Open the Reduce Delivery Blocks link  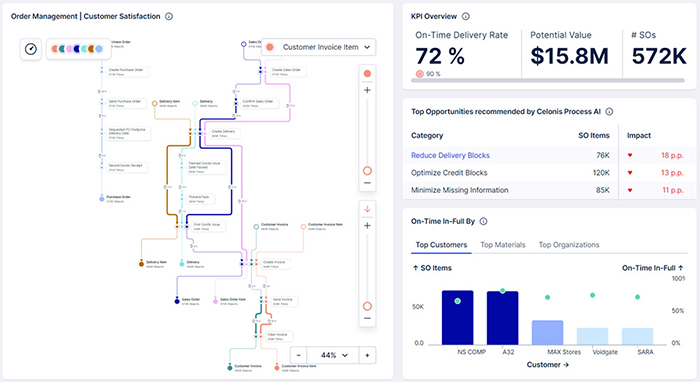pyautogui.click(x=450, y=155)
